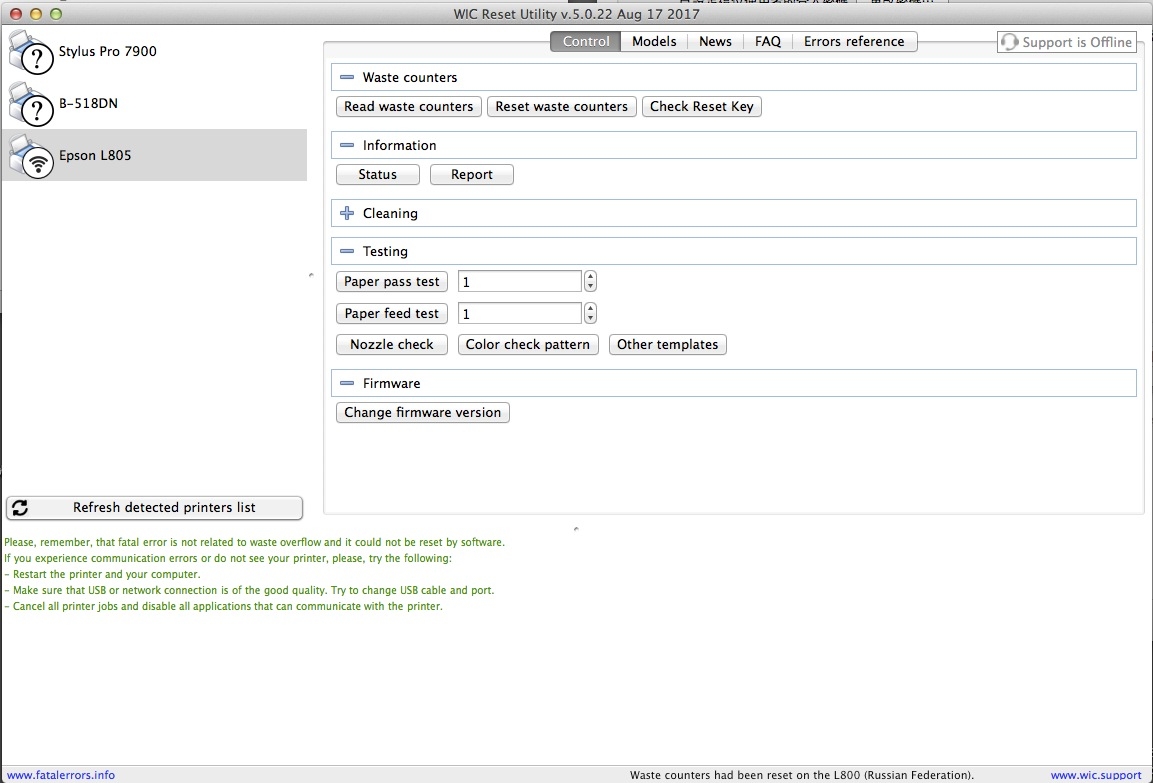Focus the Paper feed test count field
Screen dimensions: 1153x783
[x=520, y=313]
